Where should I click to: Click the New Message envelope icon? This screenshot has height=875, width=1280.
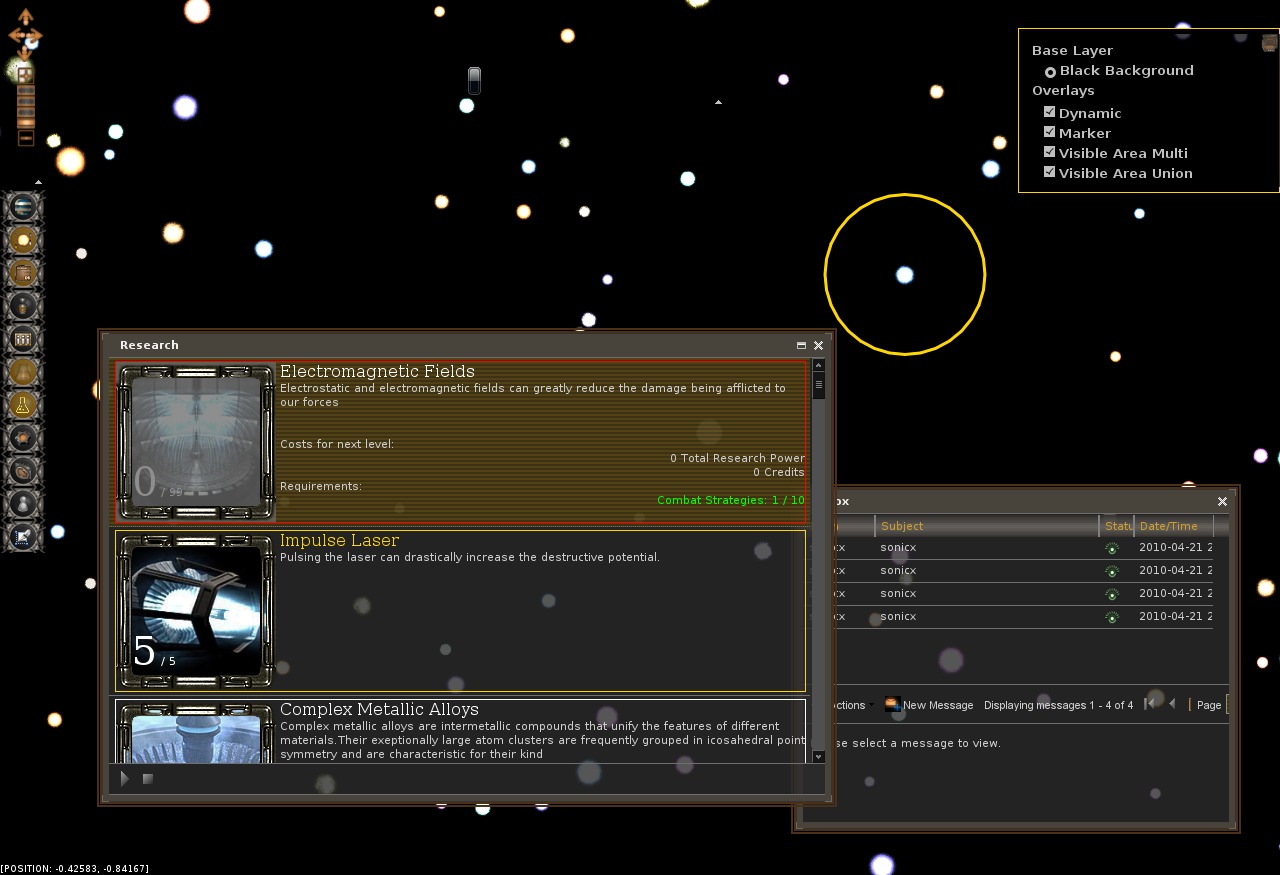[893, 705]
